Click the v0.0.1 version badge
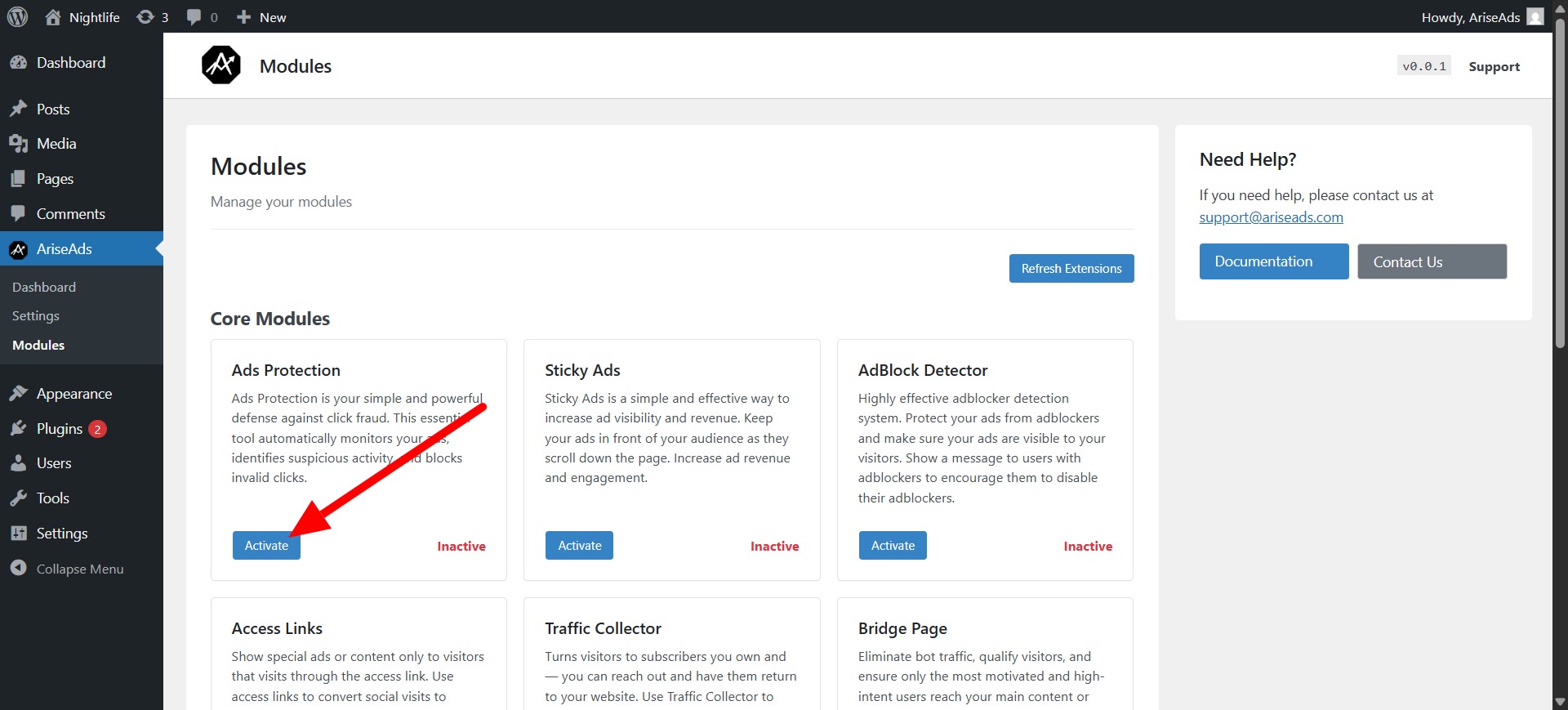 click(x=1424, y=66)
